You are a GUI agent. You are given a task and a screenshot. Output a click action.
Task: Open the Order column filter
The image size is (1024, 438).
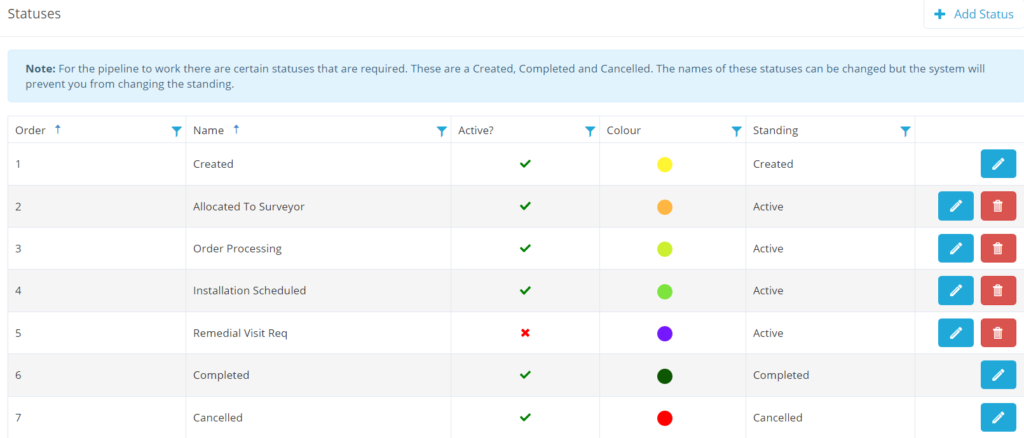(176, 131)
